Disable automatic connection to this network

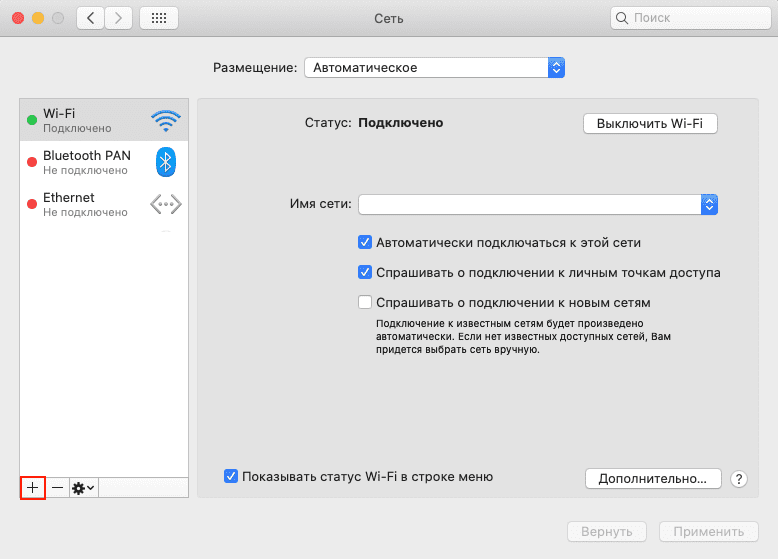(x=365, y=242)
